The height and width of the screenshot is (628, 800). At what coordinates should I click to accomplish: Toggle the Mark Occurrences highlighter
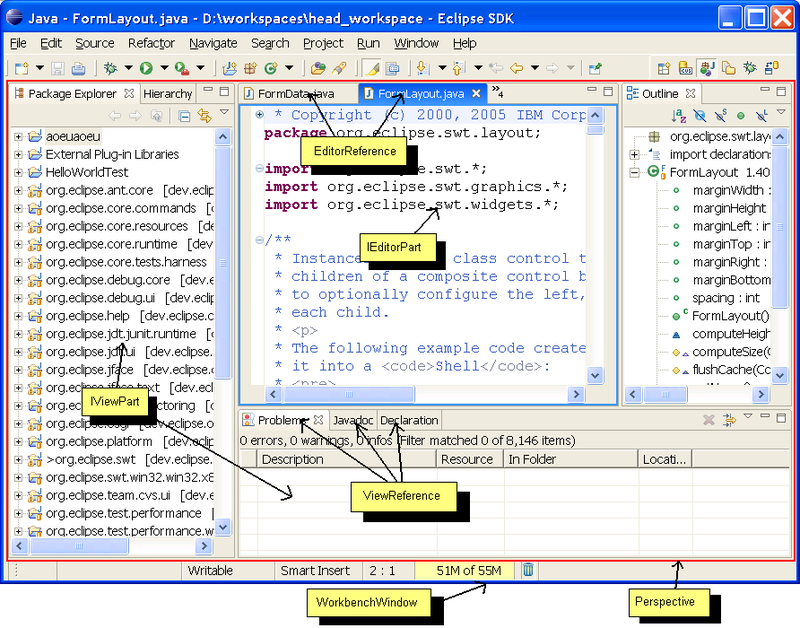(370, 68)
